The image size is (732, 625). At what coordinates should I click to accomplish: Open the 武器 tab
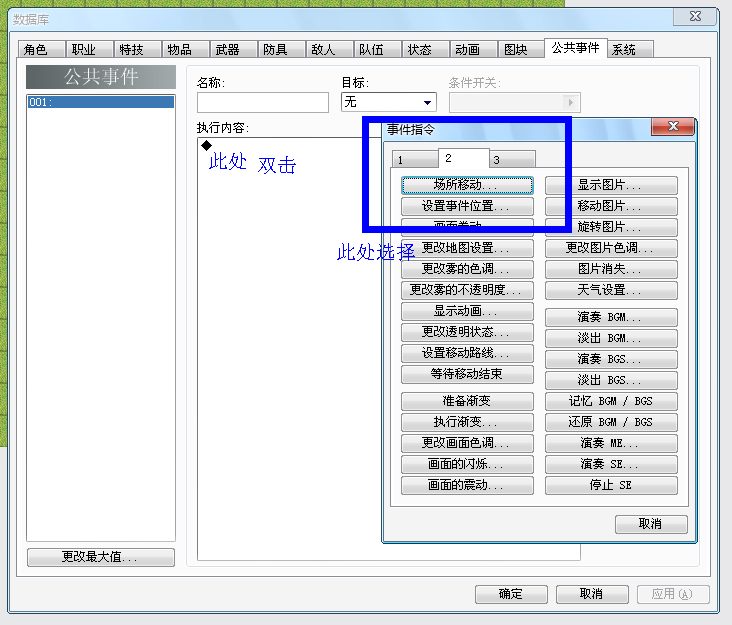(x=234, y=49)
